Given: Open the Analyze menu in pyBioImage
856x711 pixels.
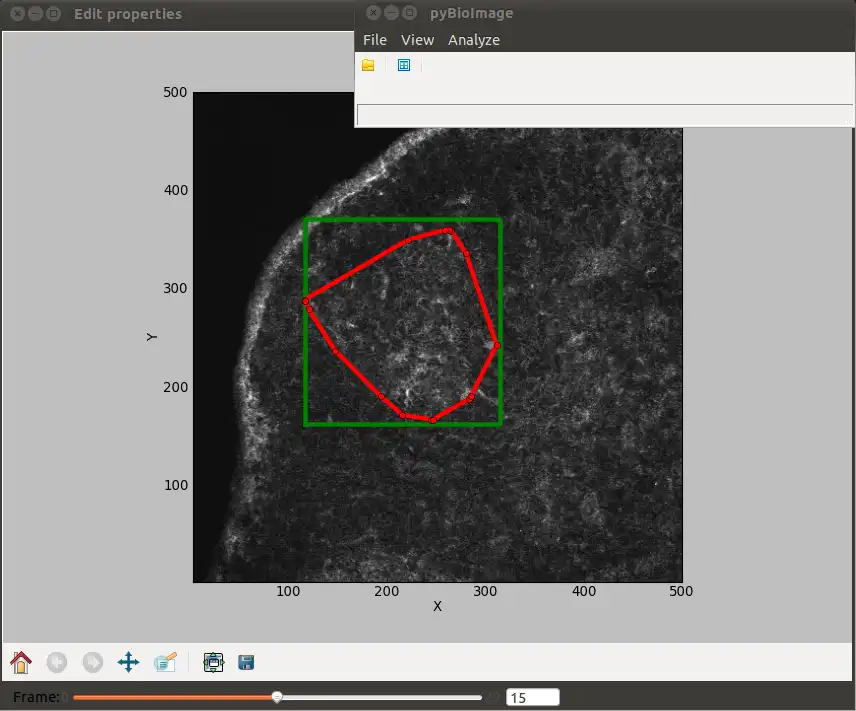Looking at the screenshot, I should click(474, 40).
